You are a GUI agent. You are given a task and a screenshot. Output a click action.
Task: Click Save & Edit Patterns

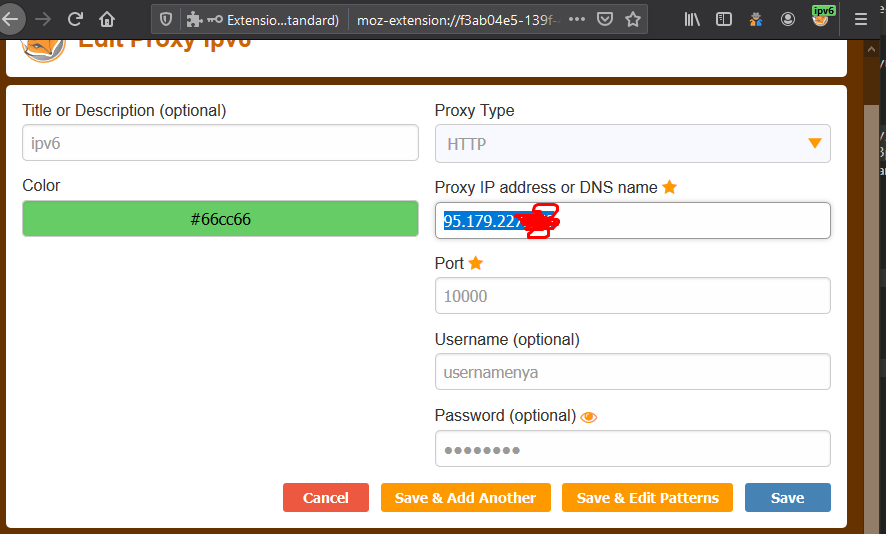click(647, 498)
